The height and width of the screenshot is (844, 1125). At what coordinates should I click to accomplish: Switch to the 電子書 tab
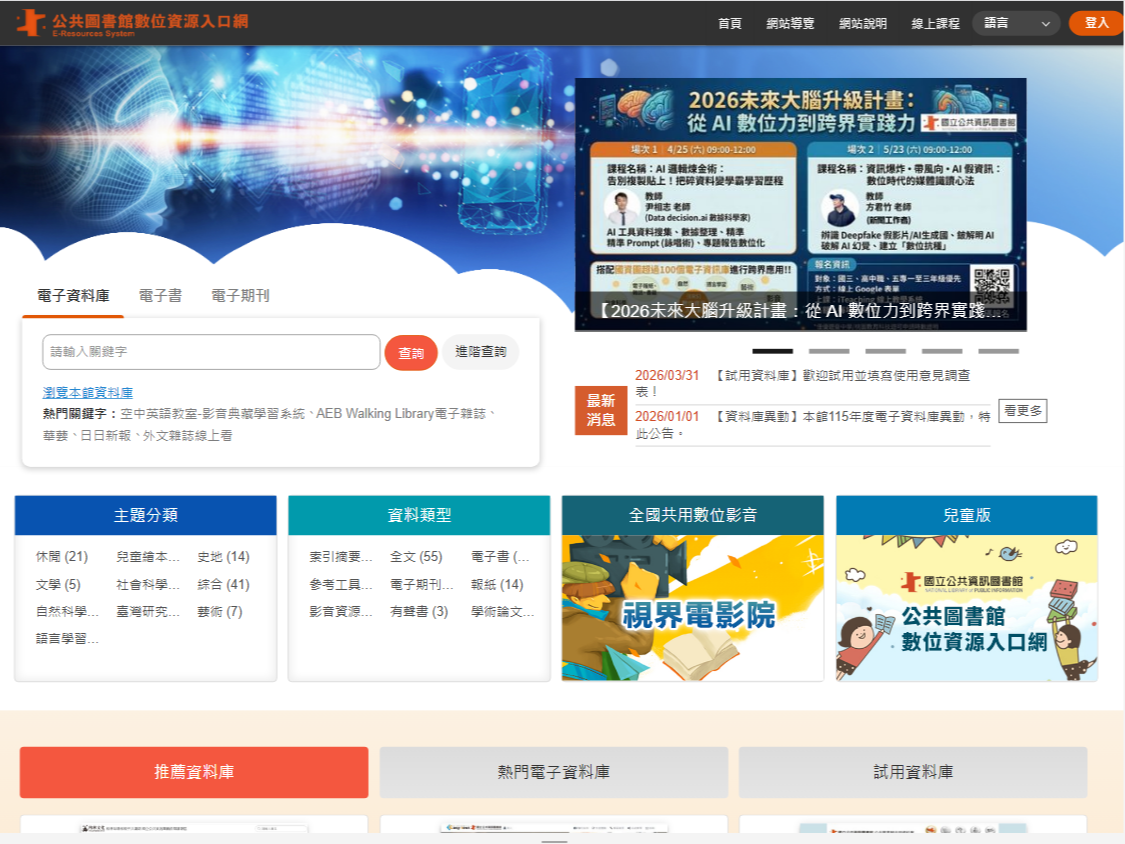[159, 295]
